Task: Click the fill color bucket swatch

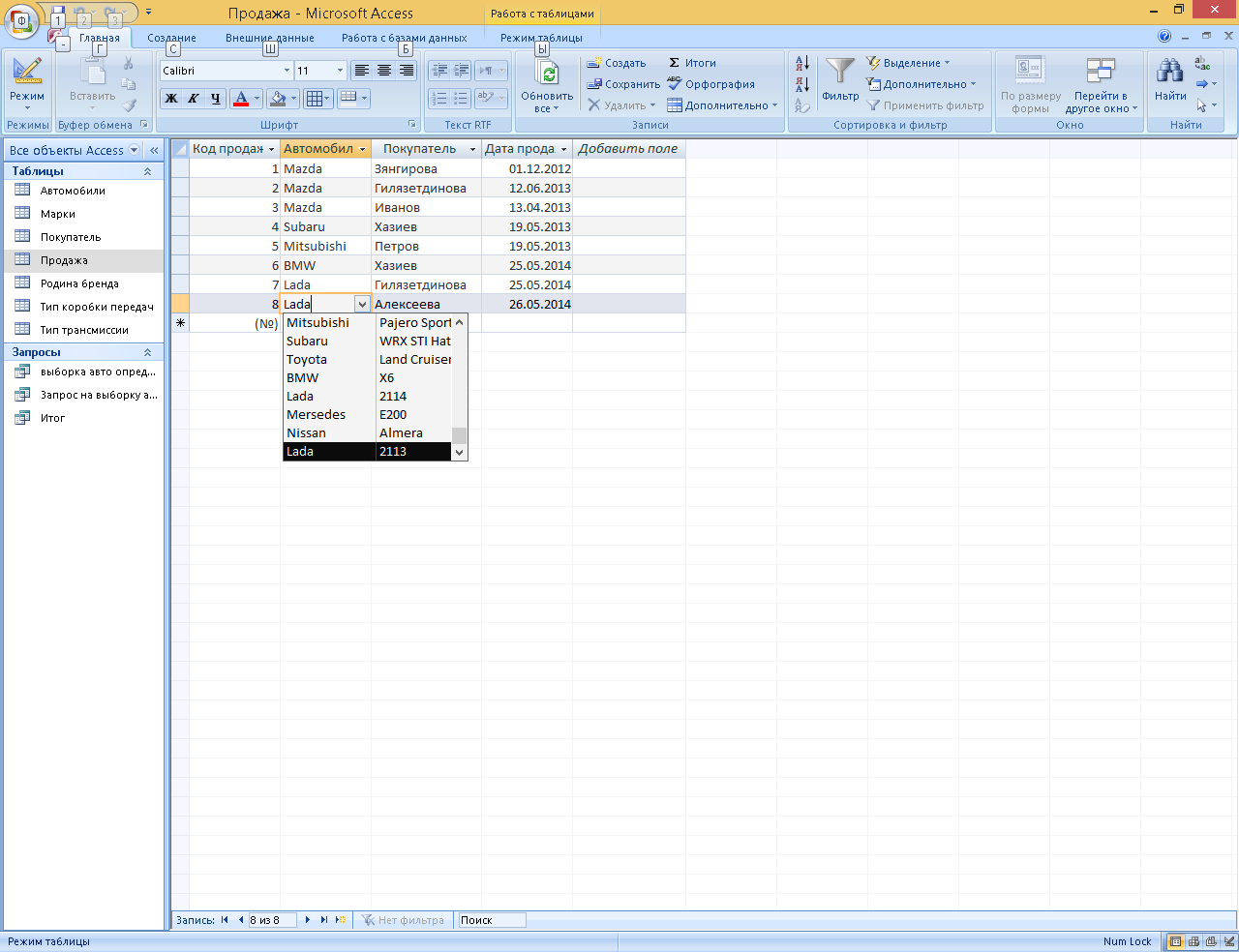Action: pos(278,99)
